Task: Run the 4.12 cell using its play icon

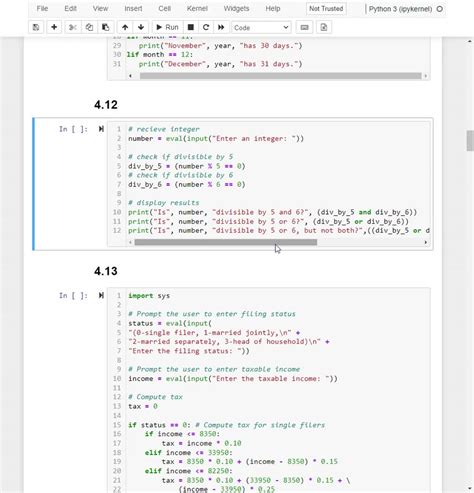Action: [101, 129]
